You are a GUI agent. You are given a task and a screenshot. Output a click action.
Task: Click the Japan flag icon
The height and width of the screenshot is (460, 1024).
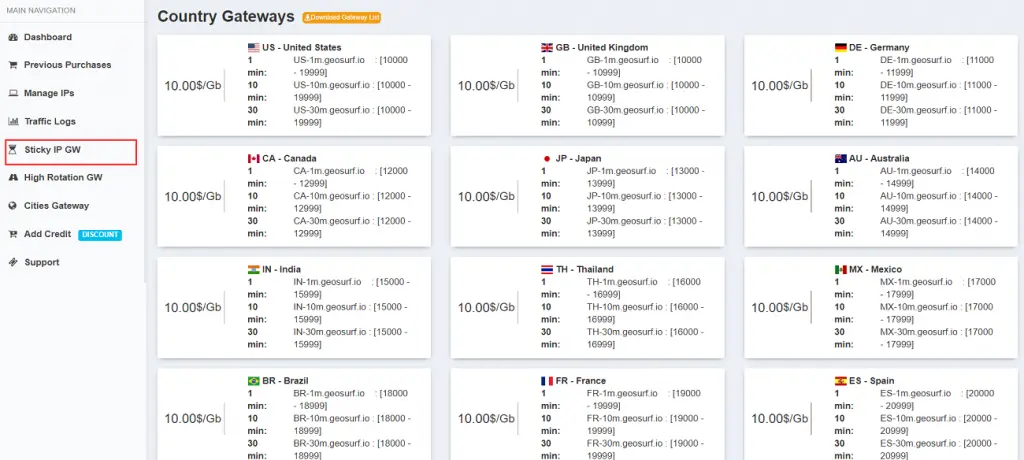pyautogui.click(x=547, y=159)
